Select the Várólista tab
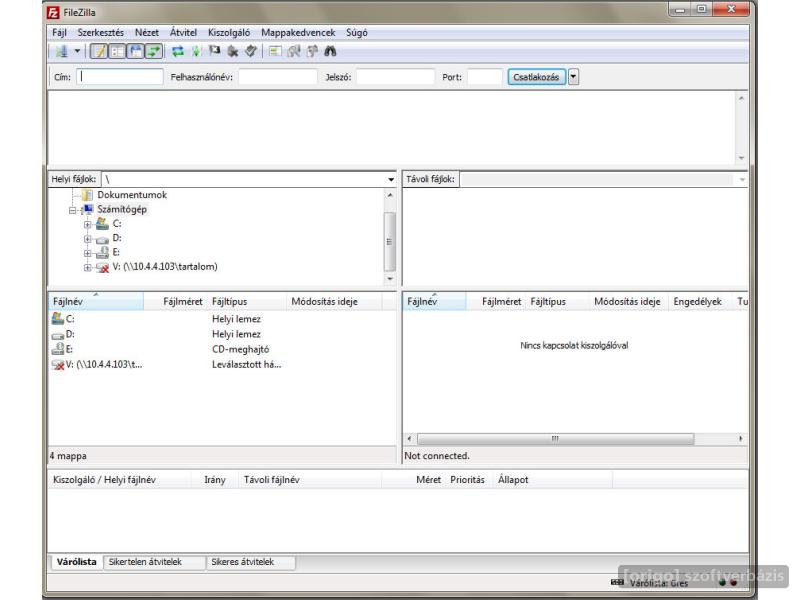The height and width of the screenshot is (600, 800). pos(77,562)
